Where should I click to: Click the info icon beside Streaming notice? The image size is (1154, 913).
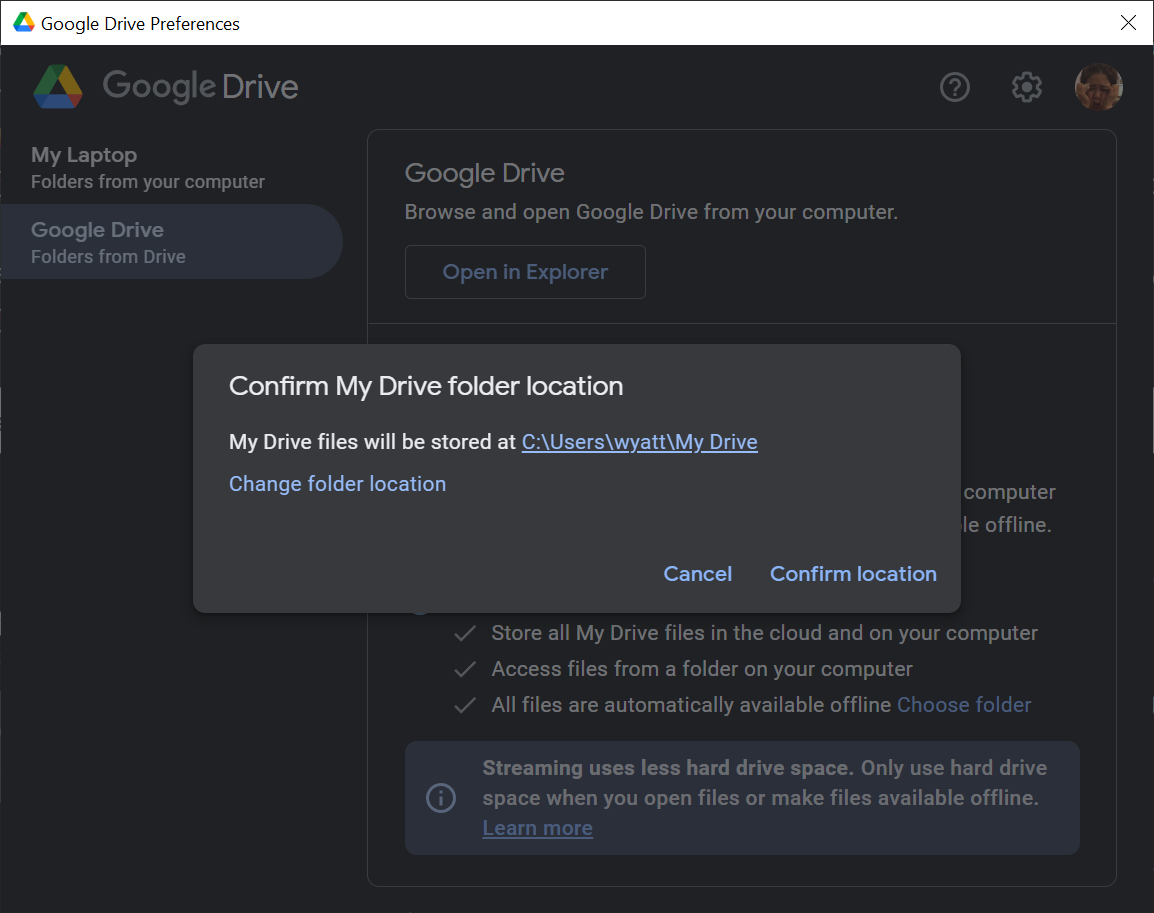pos(441,797)
